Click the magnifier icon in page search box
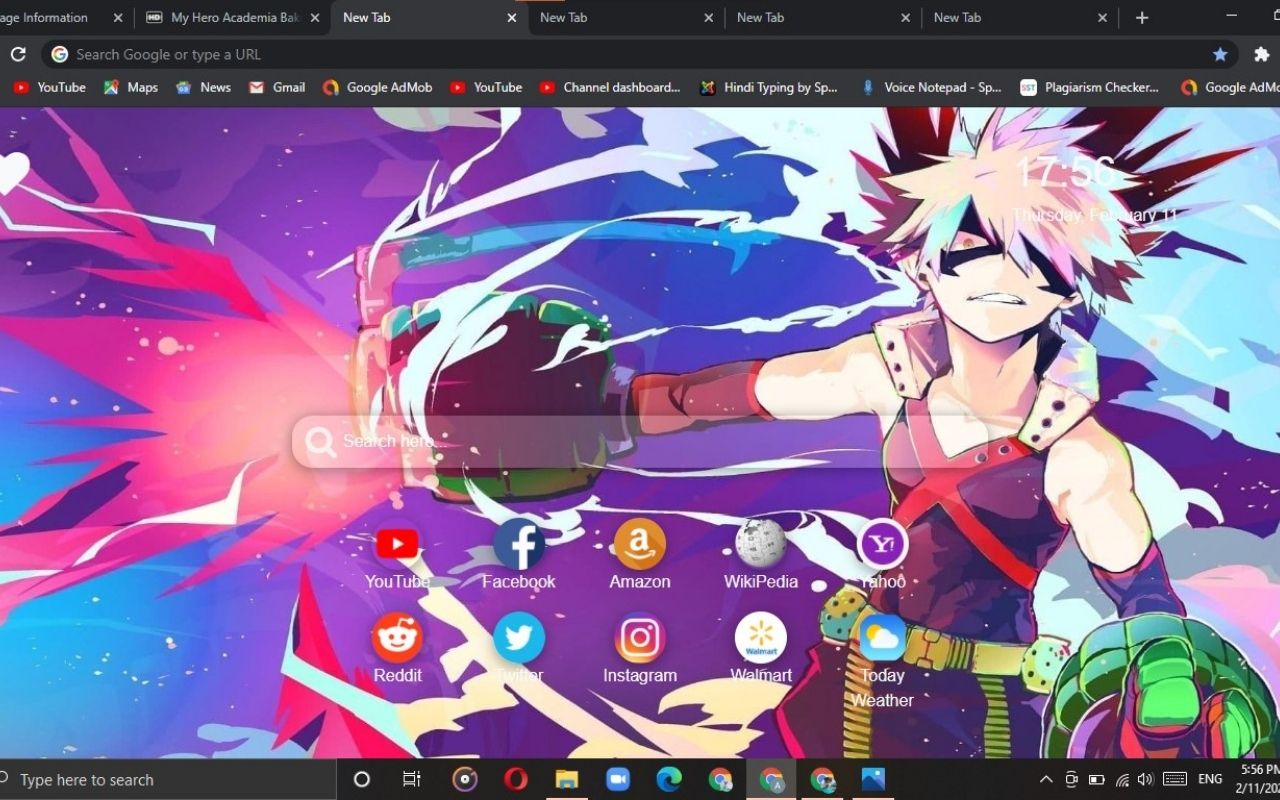This screenshot has width=1280, height=800. [x=320, y=442]
